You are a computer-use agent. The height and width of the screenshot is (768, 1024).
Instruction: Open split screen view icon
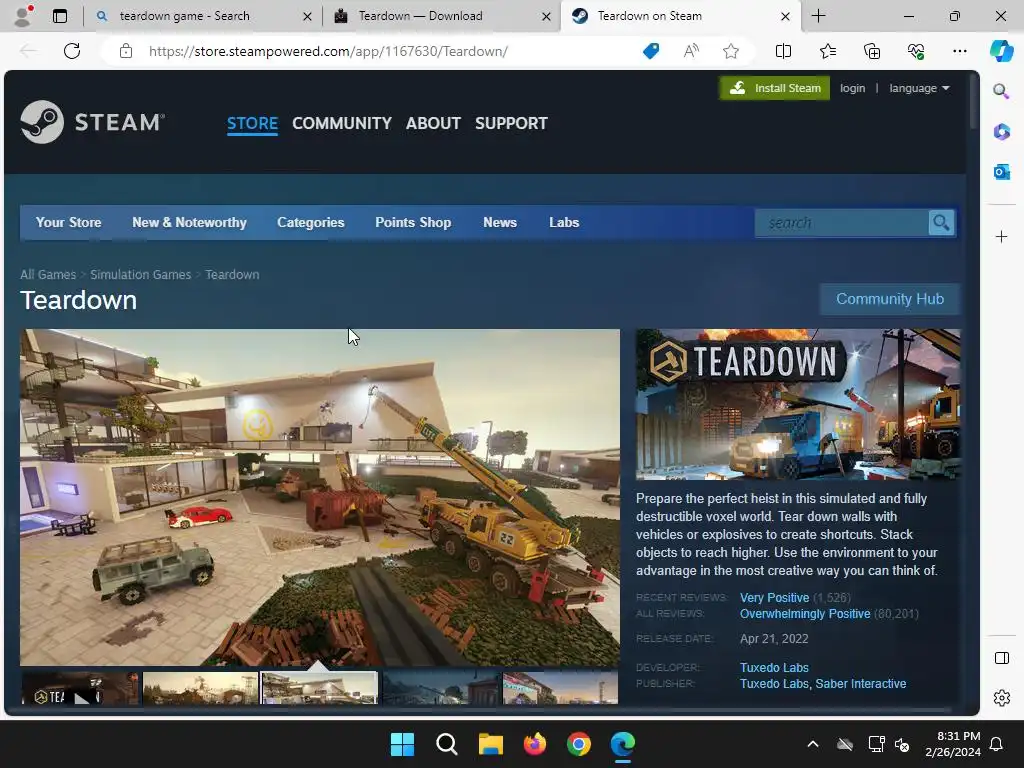tap(783, 51)
